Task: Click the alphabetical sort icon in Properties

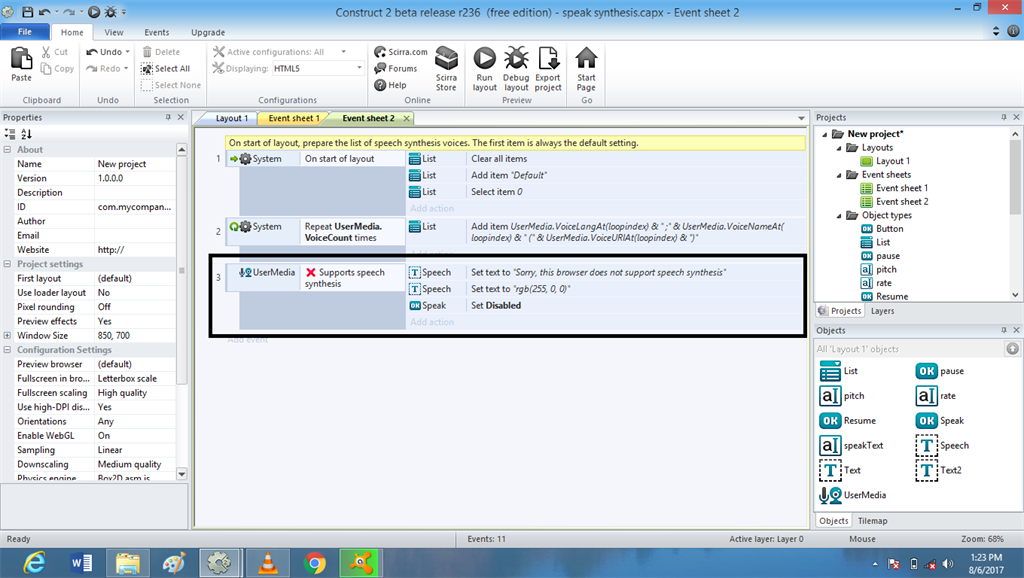Action: click(x=26, y=134)
